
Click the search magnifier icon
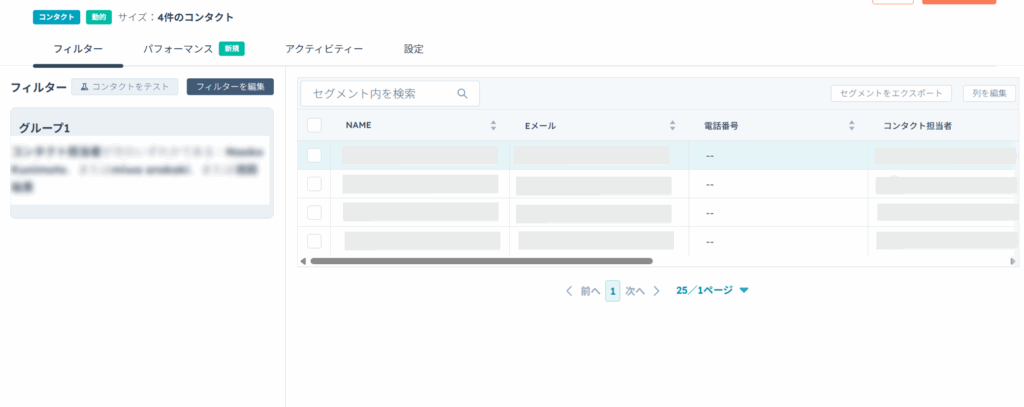[462, 94]
